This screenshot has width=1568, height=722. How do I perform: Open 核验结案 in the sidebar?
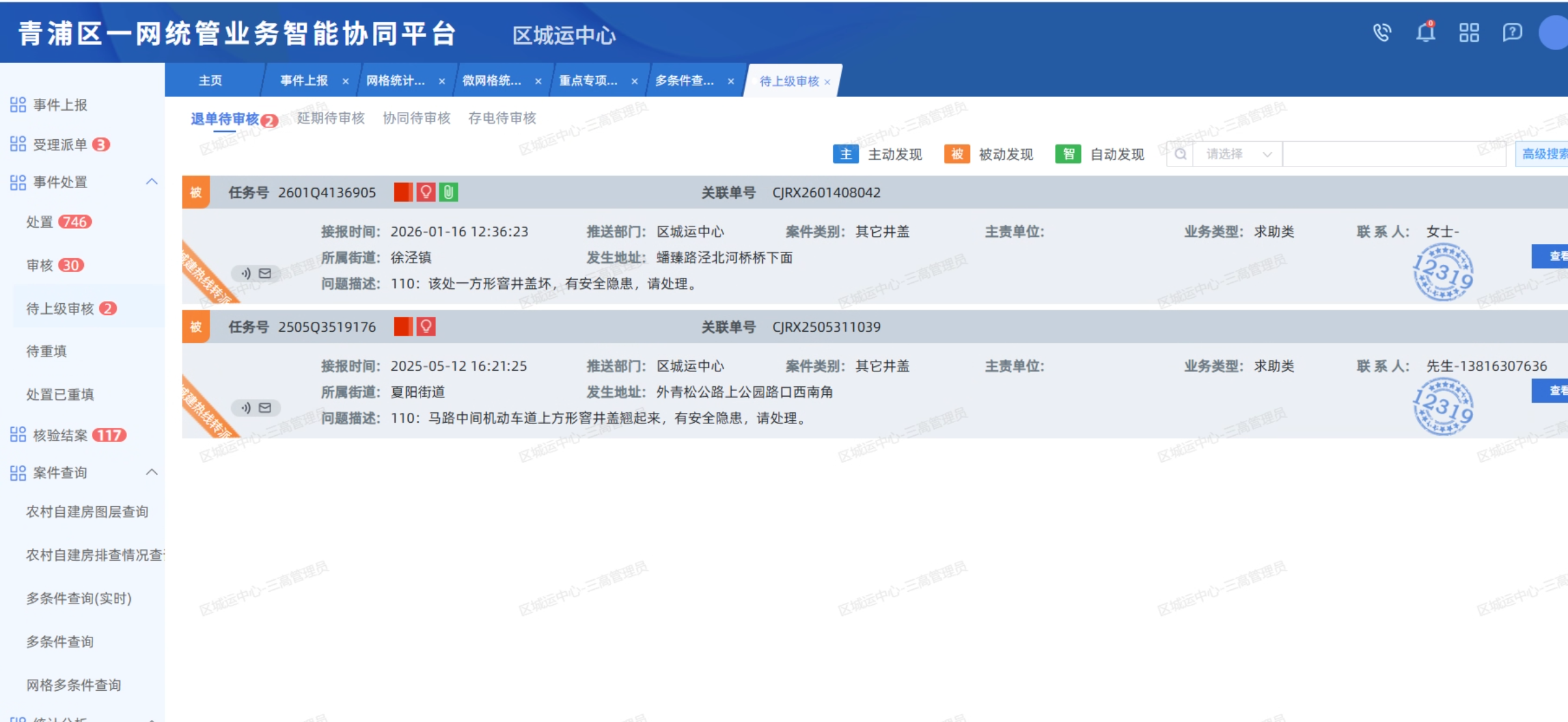pos(60,435)
